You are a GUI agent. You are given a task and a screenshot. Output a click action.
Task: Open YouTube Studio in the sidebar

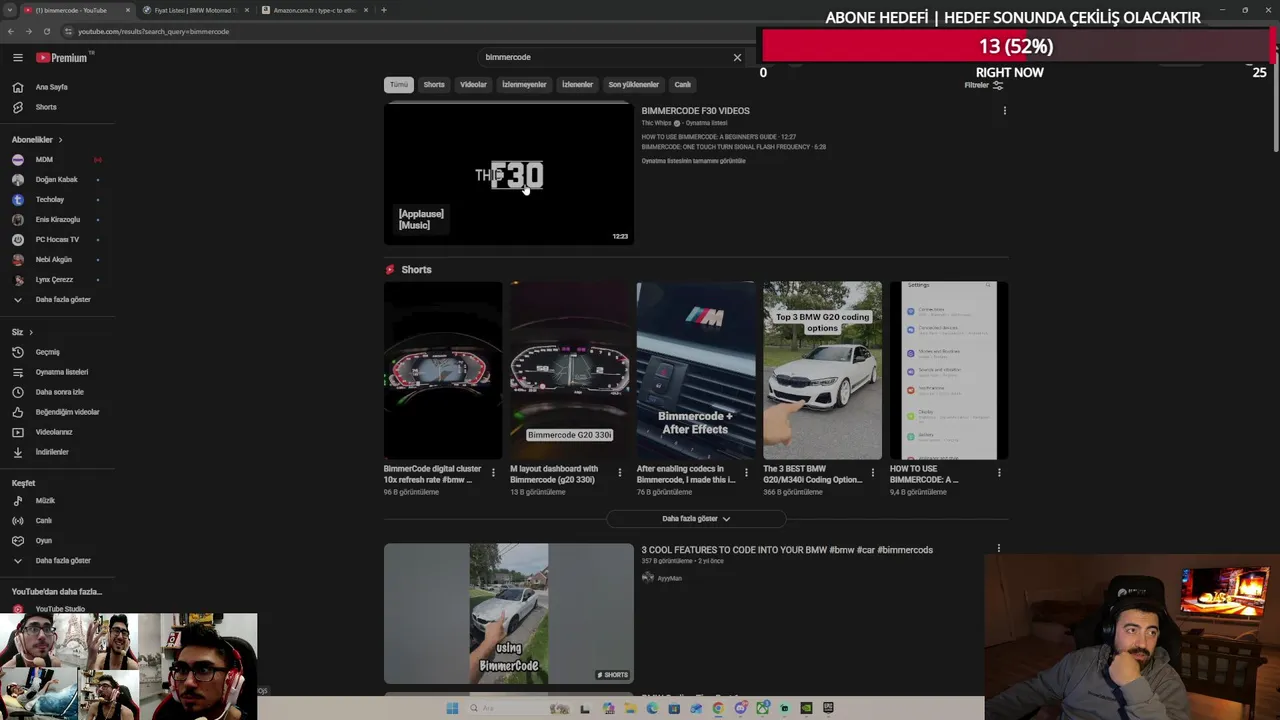tap(60, 609)
